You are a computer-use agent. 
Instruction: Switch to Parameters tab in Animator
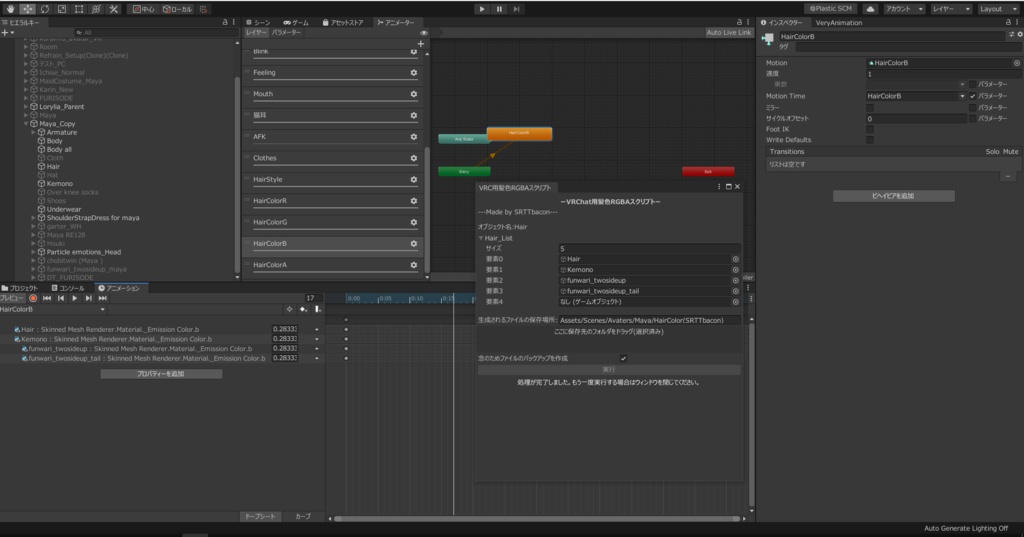pos(286,33)
